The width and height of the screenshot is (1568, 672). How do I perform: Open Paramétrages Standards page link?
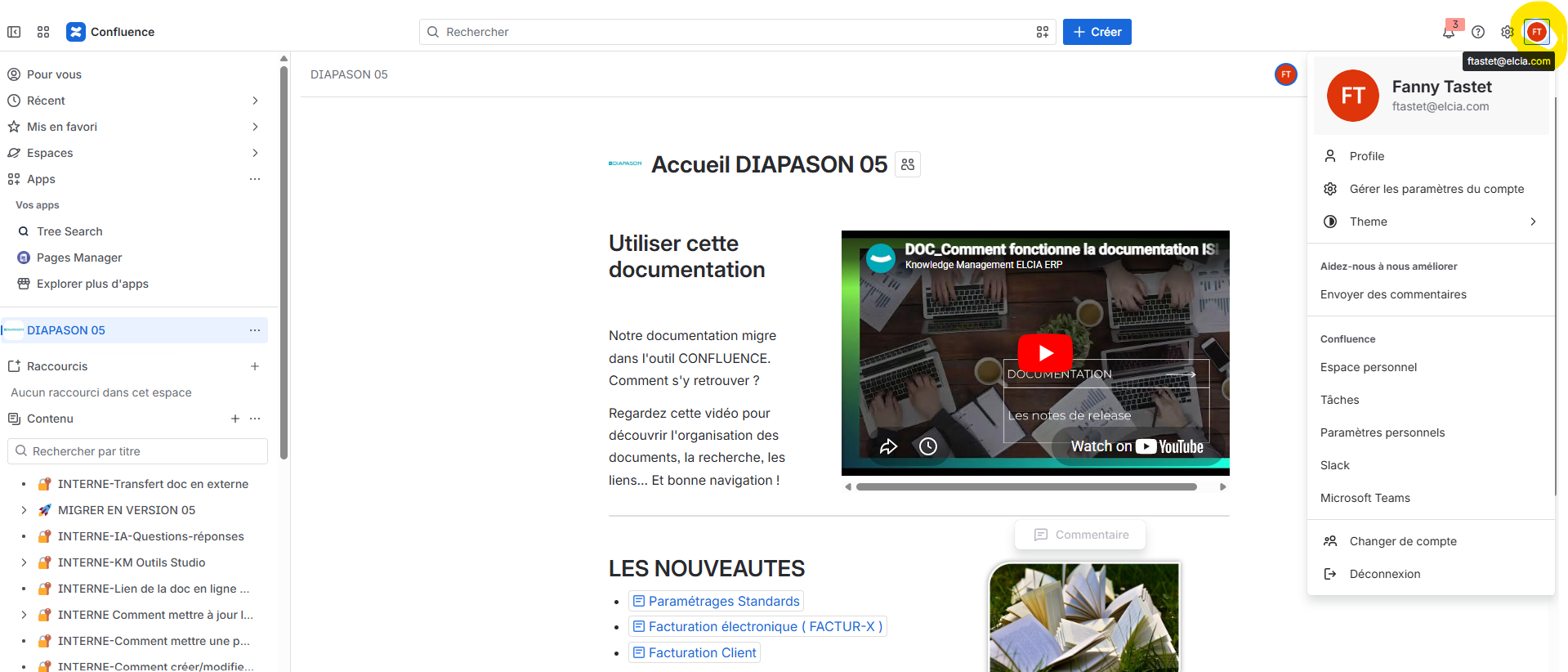pyautogui.click(x=716, y=601)
